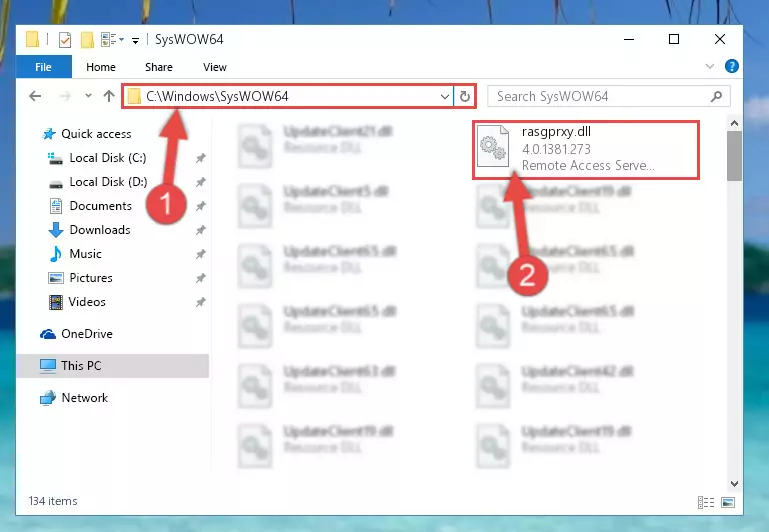
Task: Open the address bar history dropdown
Action: pyautogui.click(x=445, y=97)
